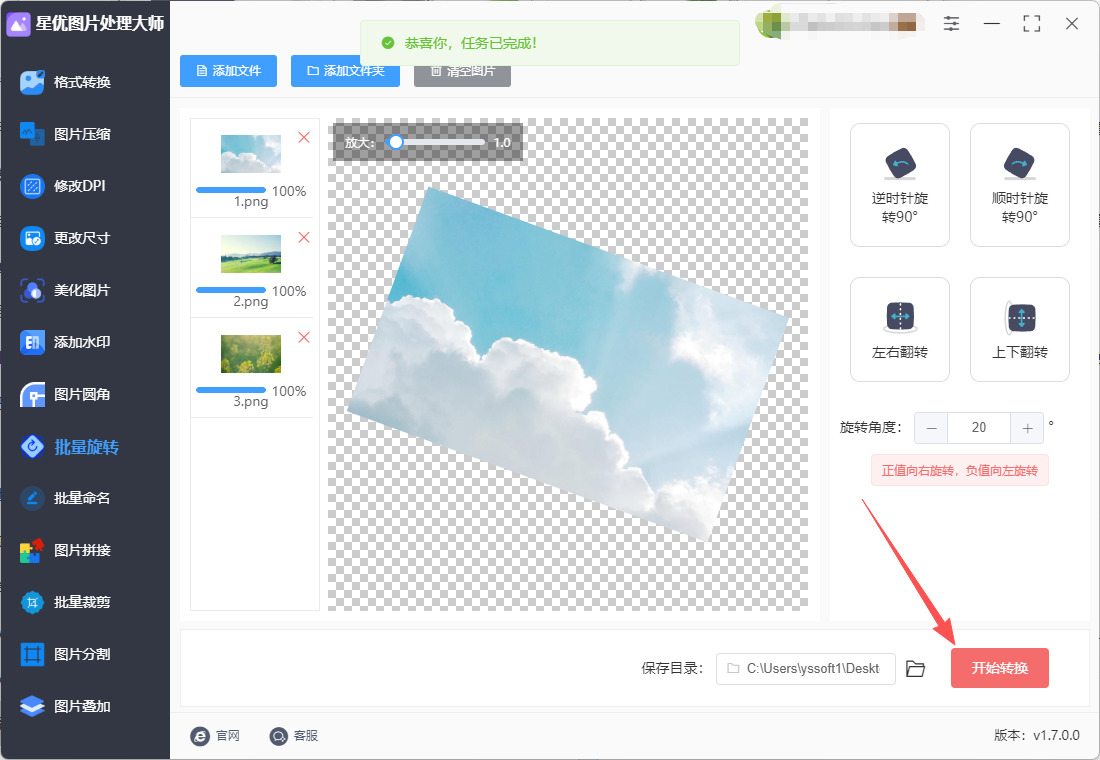Screen dimensions: 1100x760
Task: Click the 开始转换 start conversion button
Action: click(x=1000, y=668)
